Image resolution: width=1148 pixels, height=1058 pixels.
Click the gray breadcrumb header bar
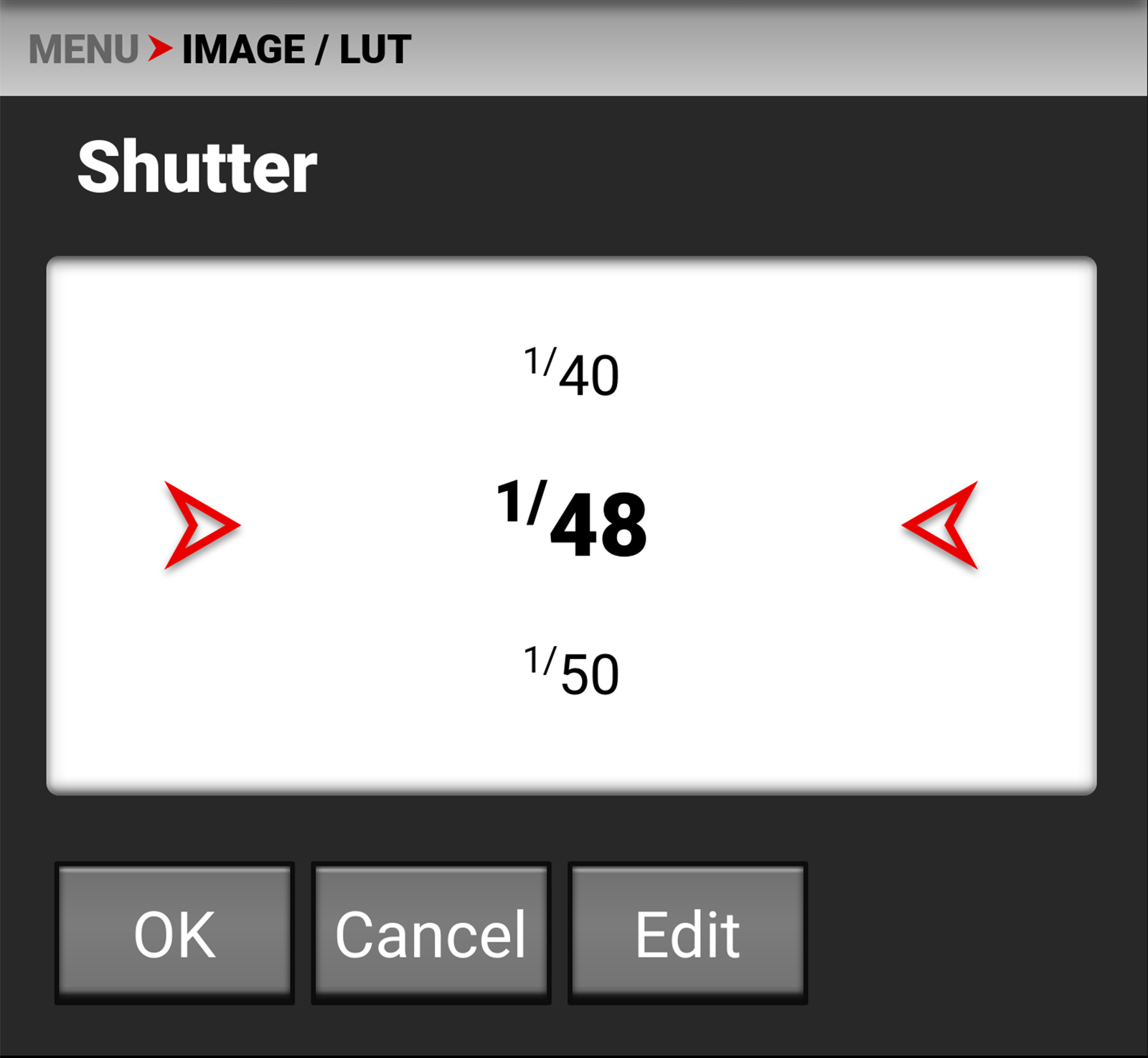pos(789,50)
